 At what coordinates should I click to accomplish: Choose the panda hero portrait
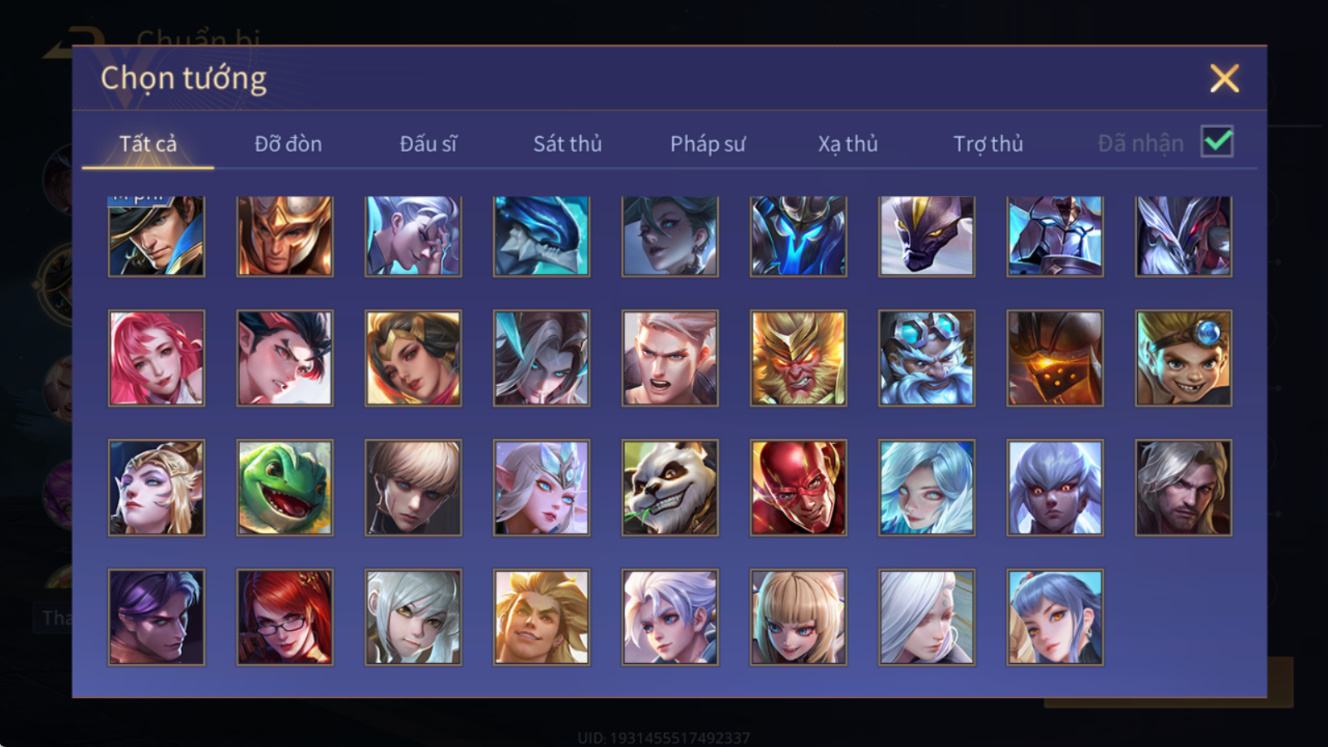tap(670, 488)
